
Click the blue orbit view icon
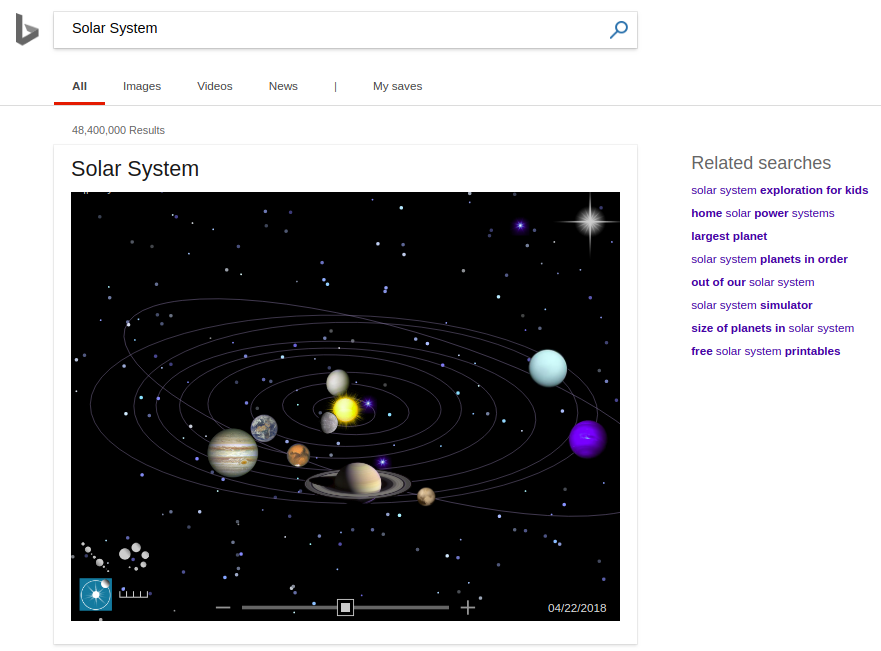click(96, 594)
